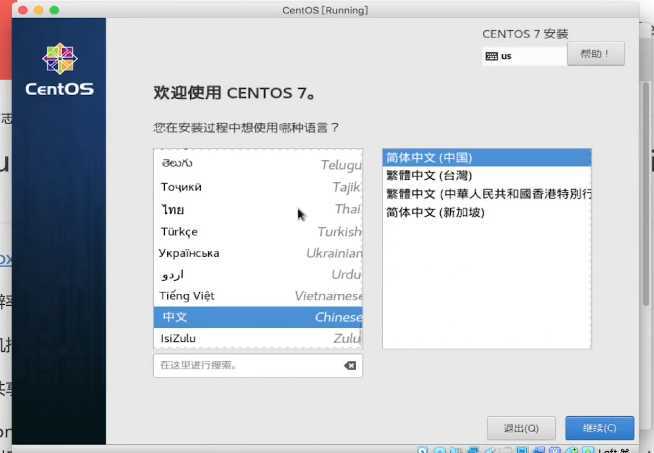Select Urdu language row
Viewport: 654px width, 453px height.
tap(258, 274)
